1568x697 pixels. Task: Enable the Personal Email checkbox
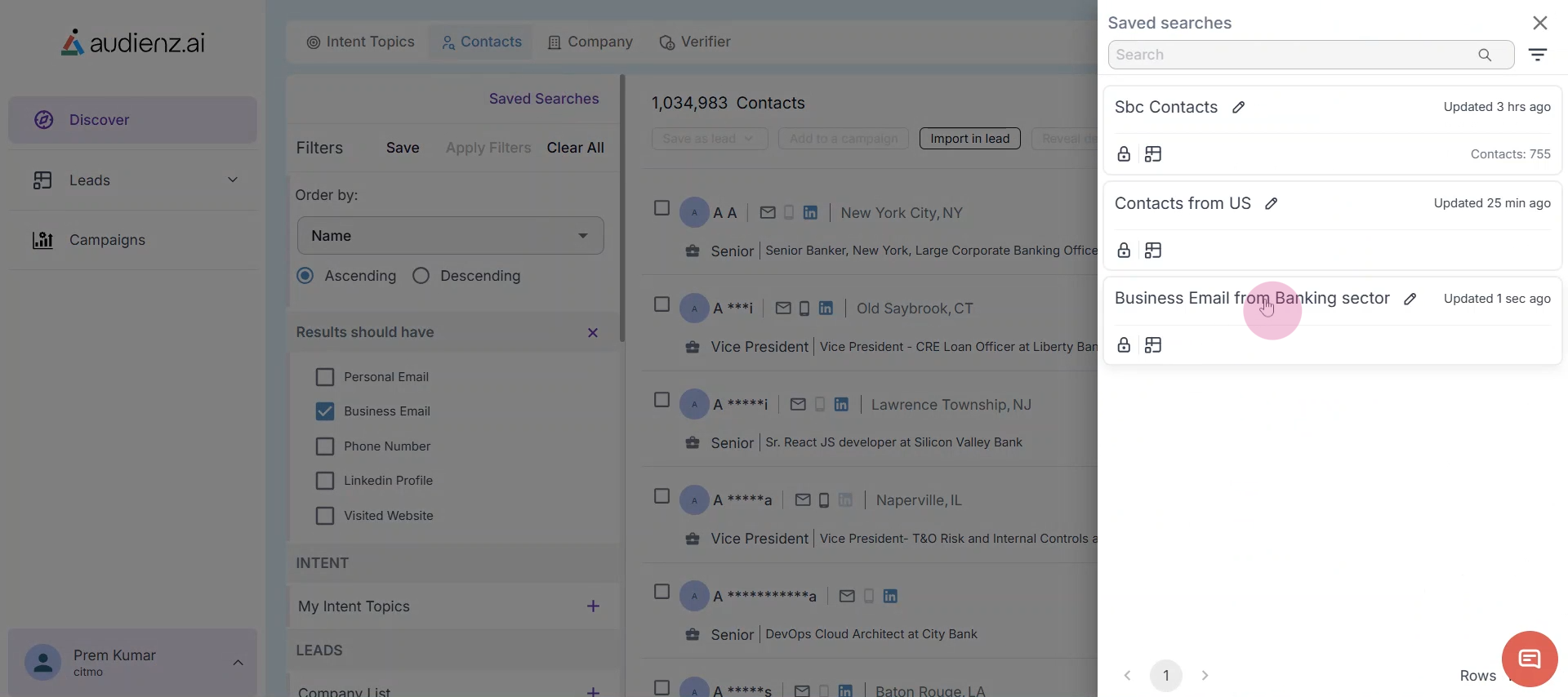(x=325, y=377)
